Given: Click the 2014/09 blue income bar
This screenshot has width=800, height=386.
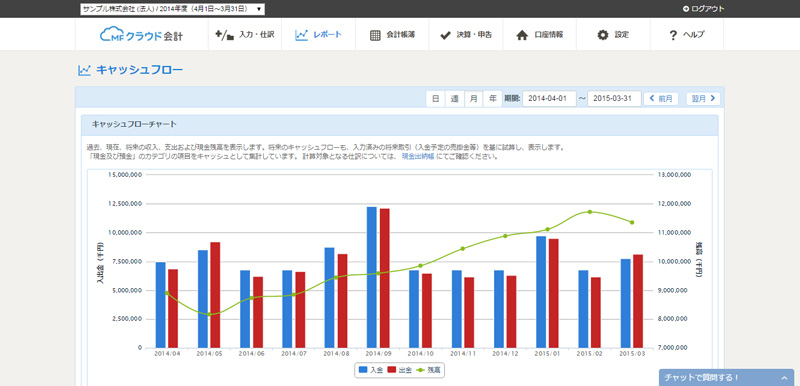Looking at the screenshot, I should coord(372,277).
